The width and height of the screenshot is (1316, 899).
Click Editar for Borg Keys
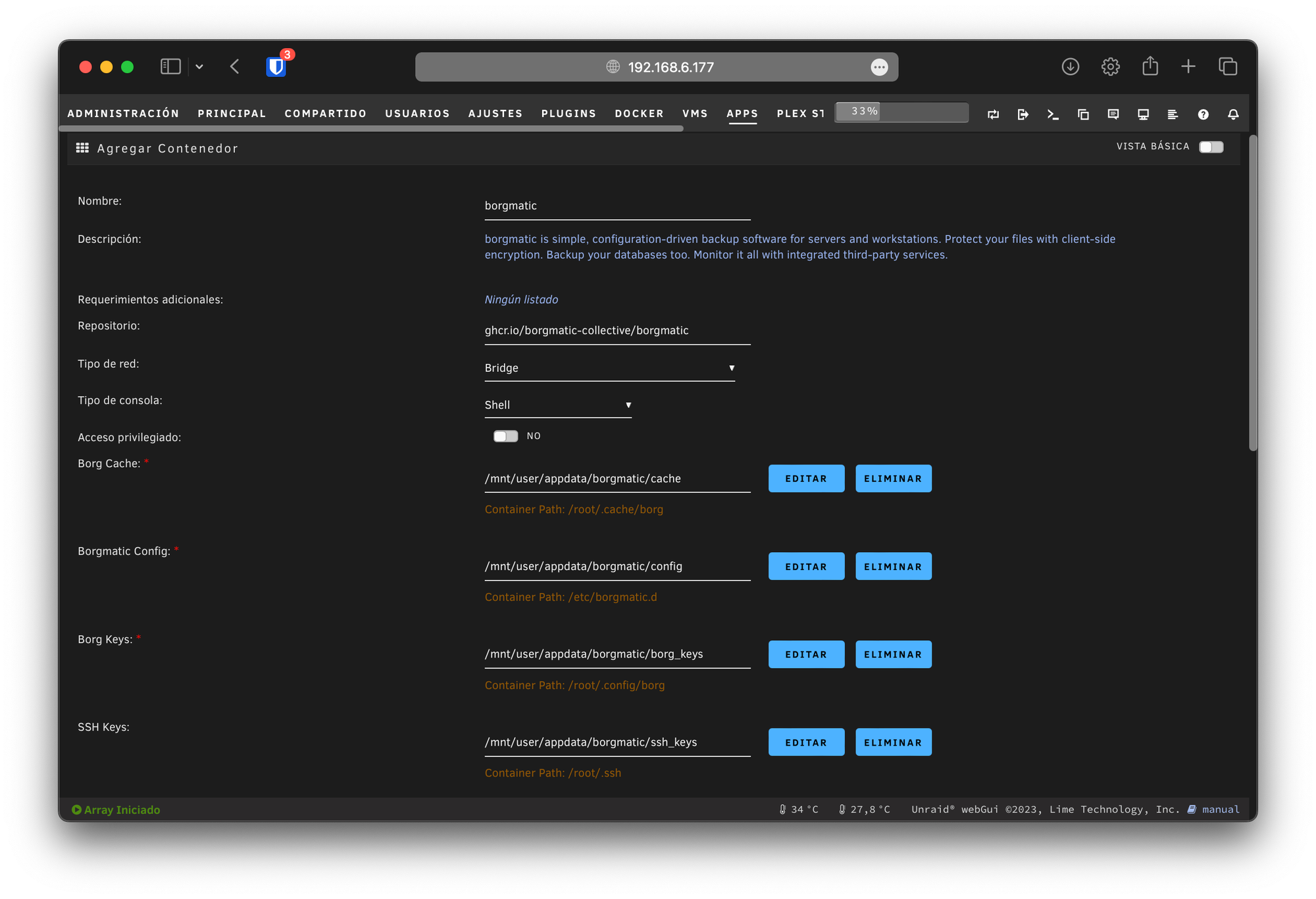point(806,654)
